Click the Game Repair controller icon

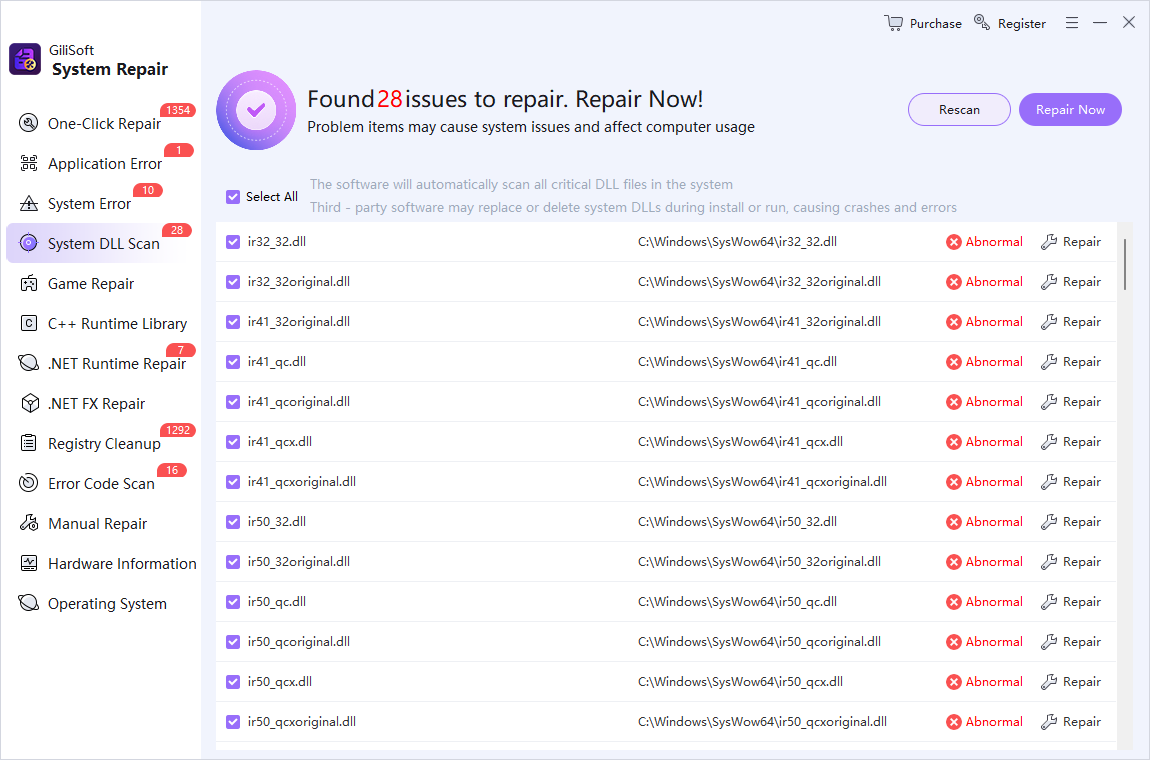point(29,283)
